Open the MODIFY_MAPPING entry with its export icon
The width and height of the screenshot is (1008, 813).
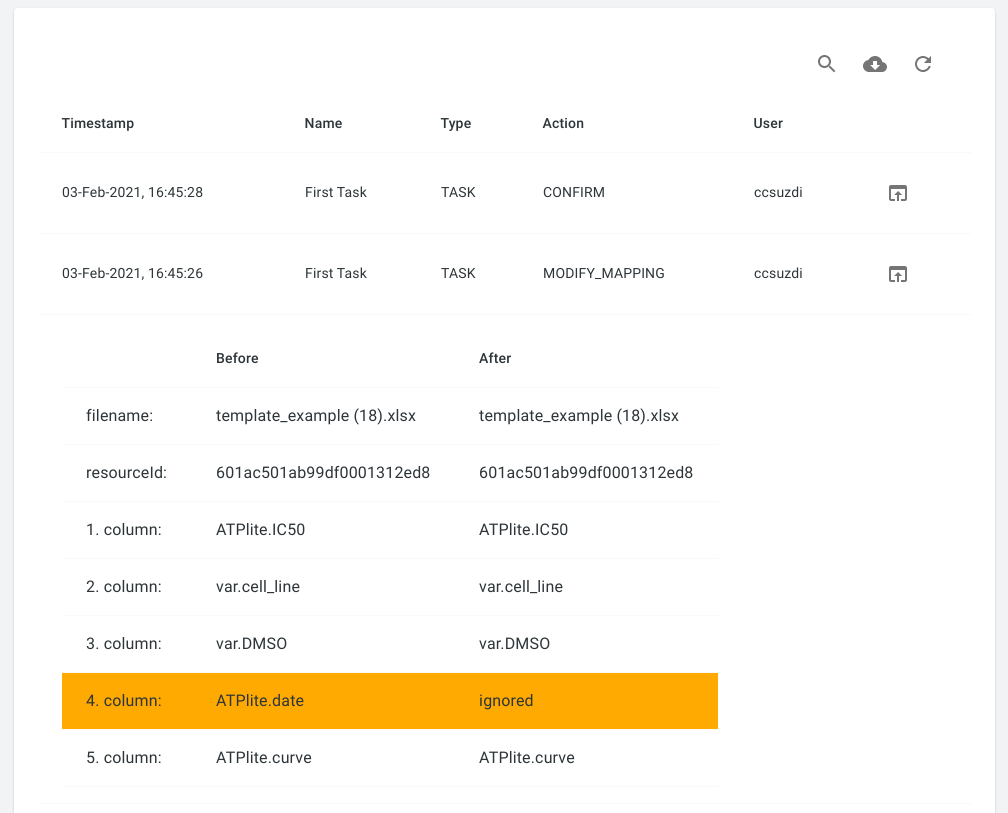897,273
